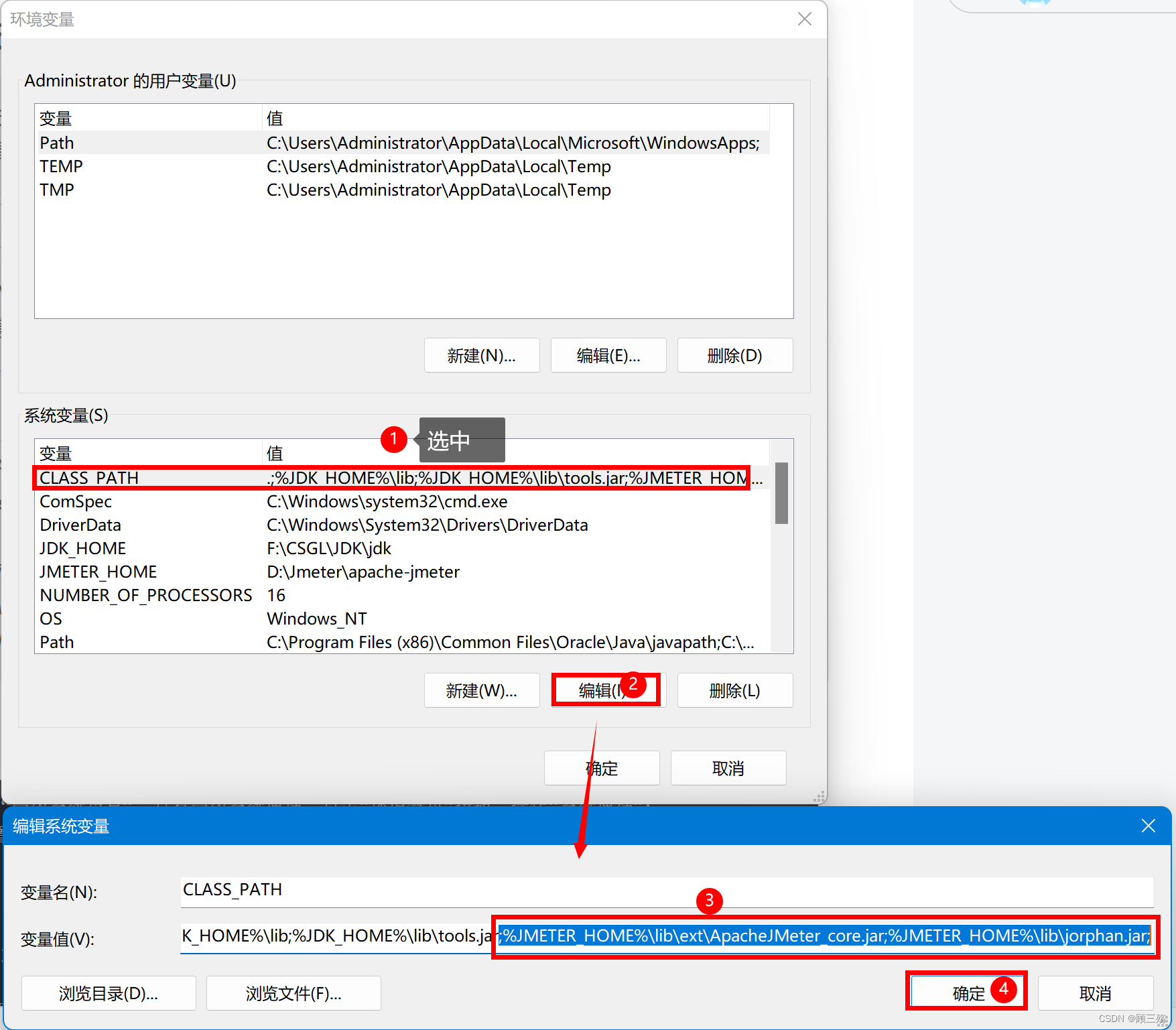
Task: Click the 变量 column header in system variables
Action: (x=148, y=453)
